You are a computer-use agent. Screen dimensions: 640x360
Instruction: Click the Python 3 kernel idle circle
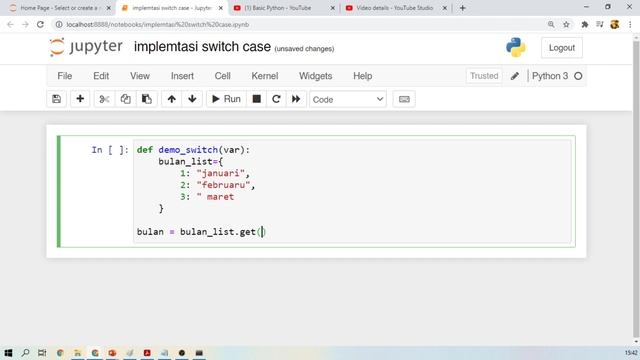point(578,76)
